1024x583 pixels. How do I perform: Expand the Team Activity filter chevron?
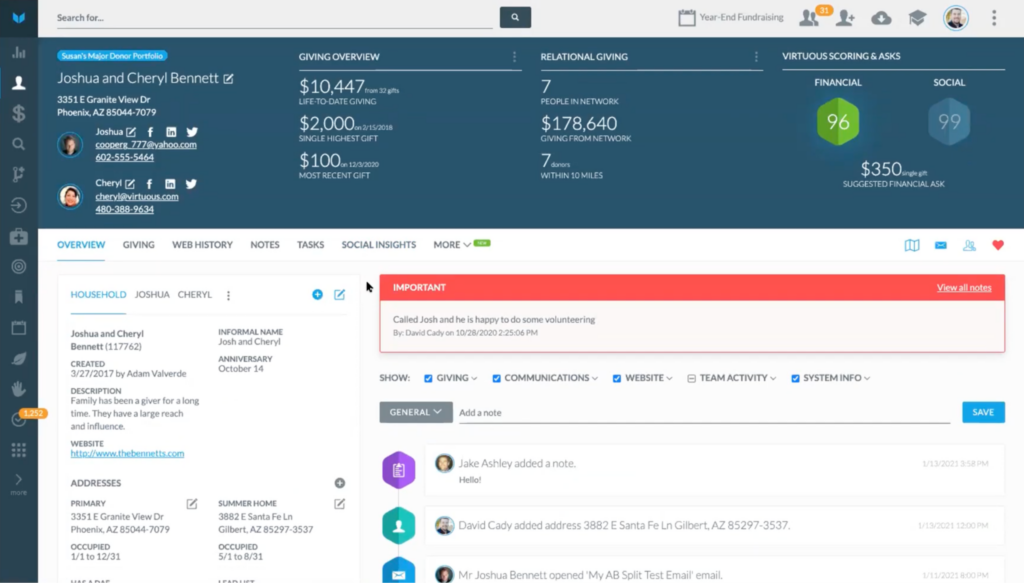pos(773,379)
